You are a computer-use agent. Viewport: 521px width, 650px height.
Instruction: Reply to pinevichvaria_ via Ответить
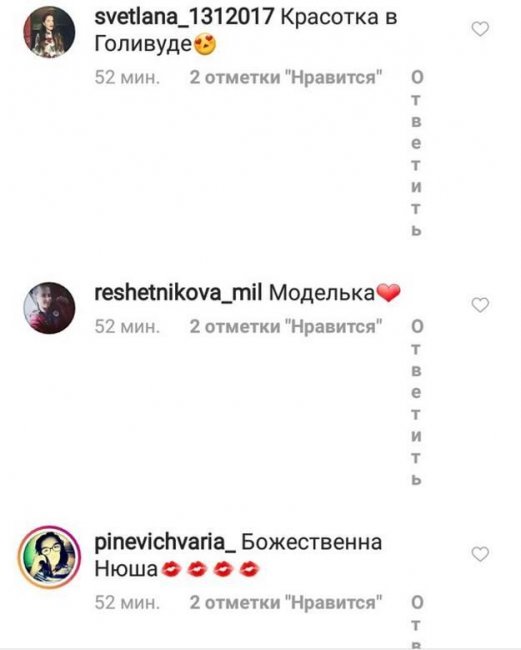point(417,622)
